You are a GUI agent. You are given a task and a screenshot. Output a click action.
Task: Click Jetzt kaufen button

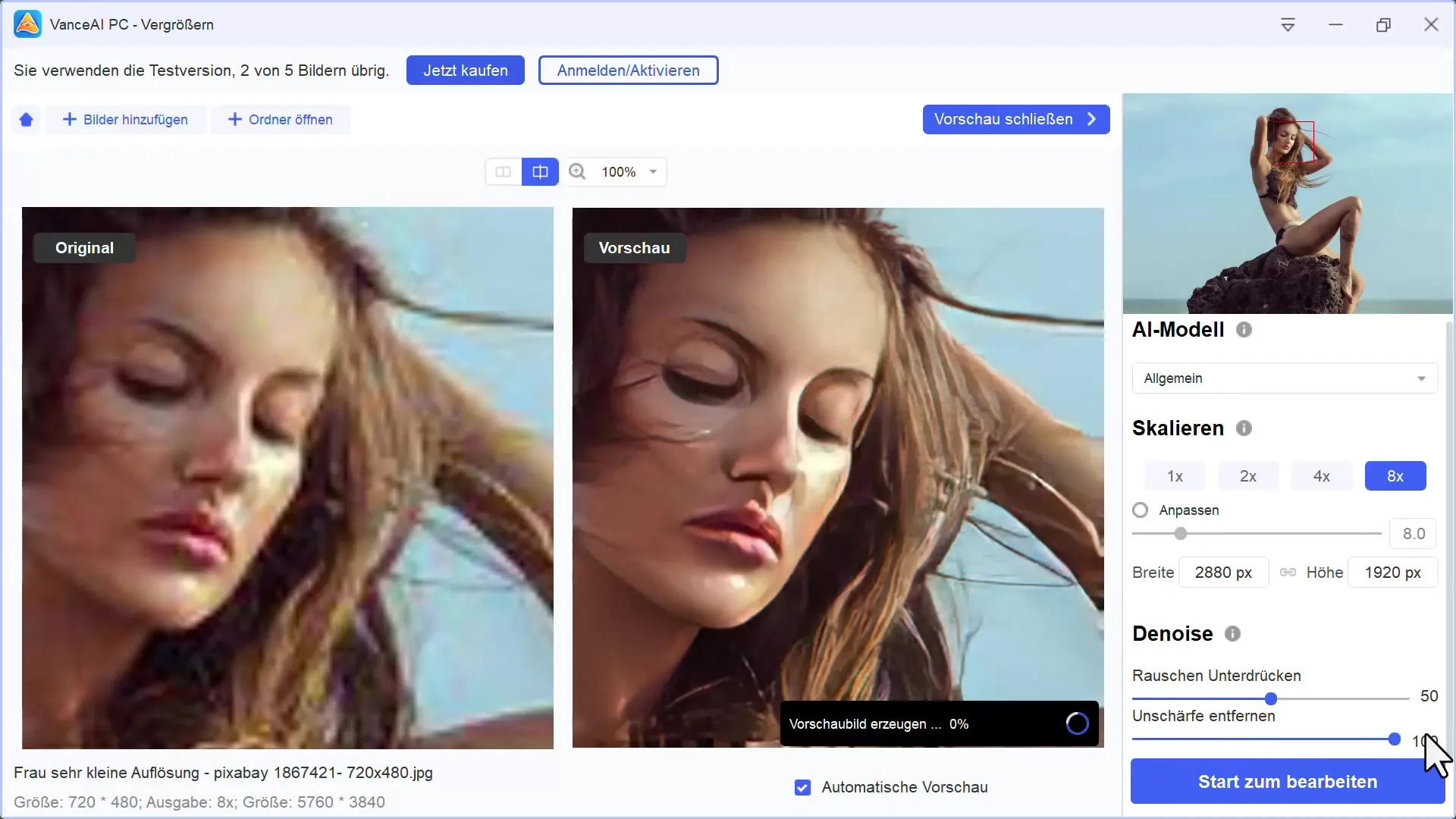coord(466,71)
